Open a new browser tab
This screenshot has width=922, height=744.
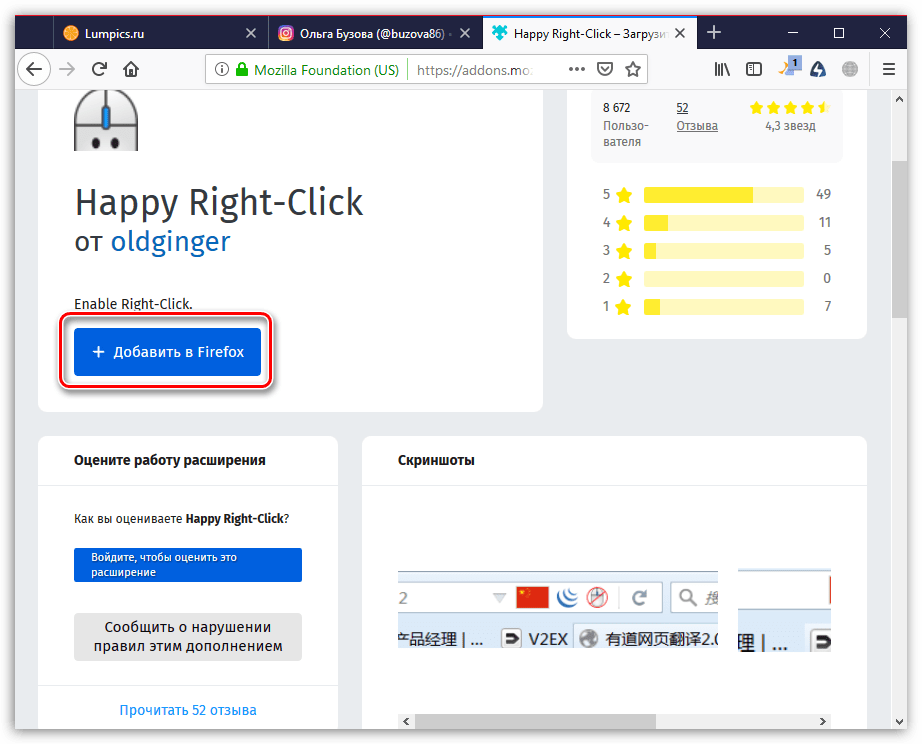pos(714,33)
